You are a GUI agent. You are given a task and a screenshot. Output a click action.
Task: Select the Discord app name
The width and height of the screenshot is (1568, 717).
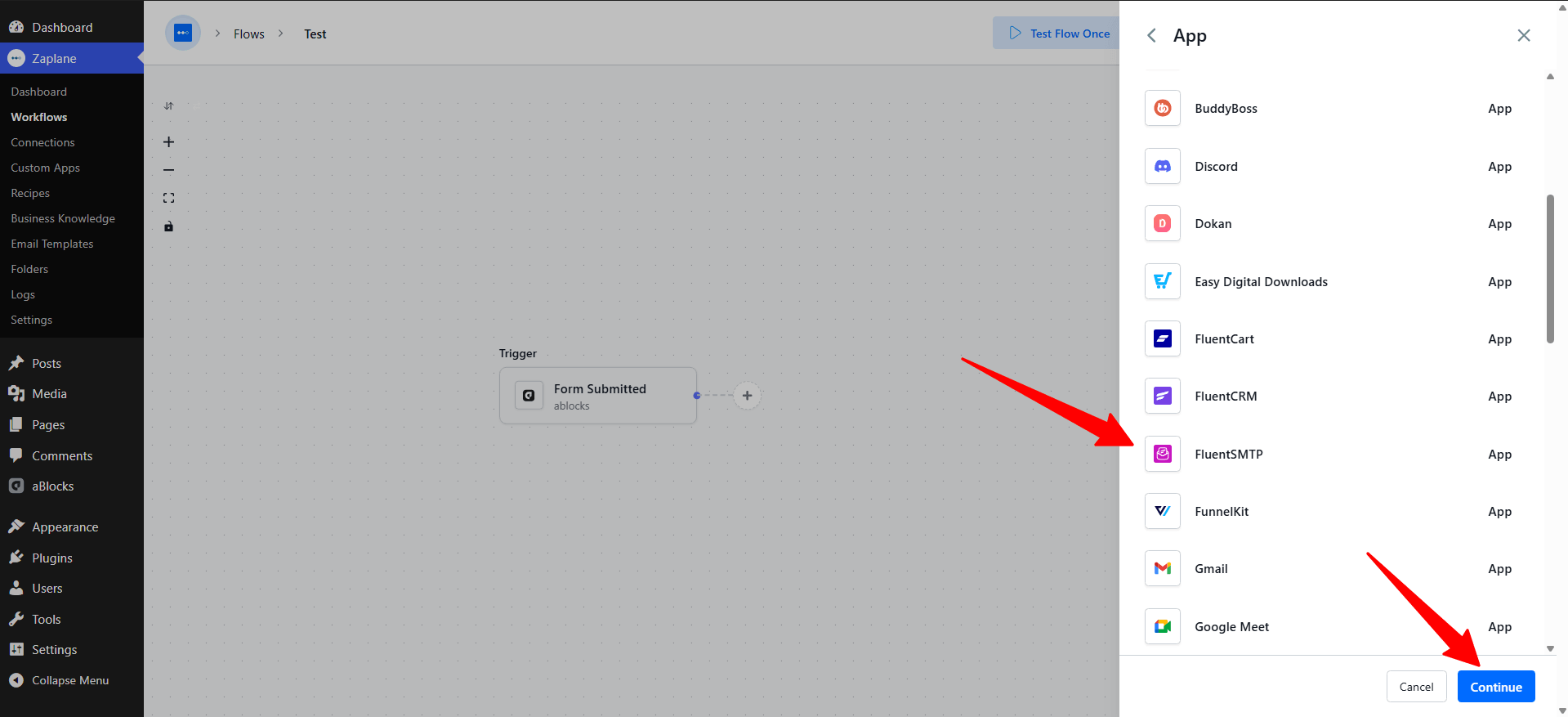[1216, 167]
